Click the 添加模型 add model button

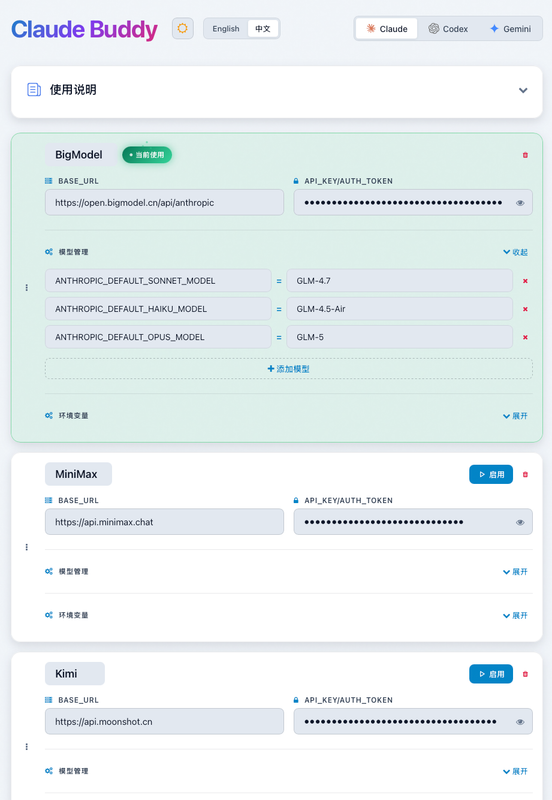click(289, 368)
